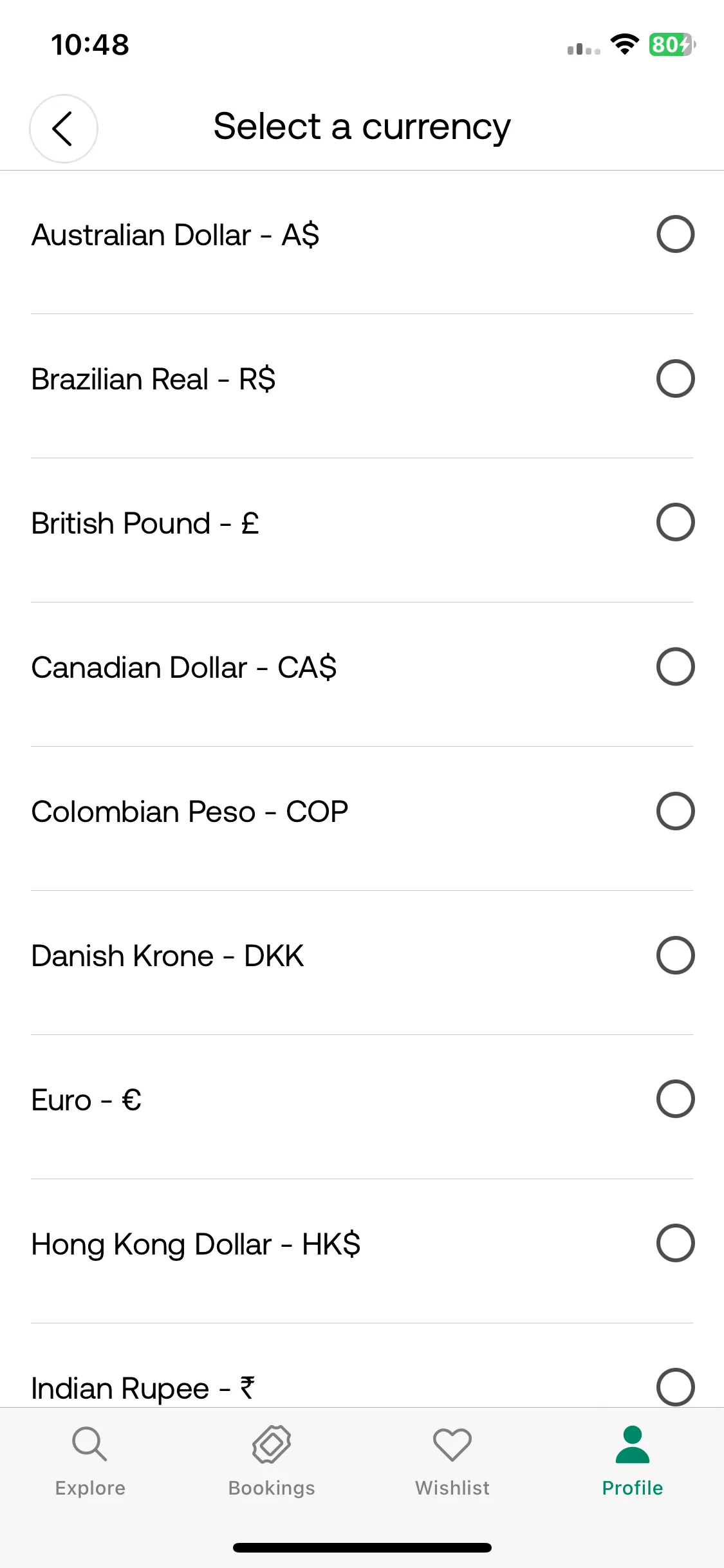Screen dimensions: 724x1568
Task: Open the Profile person icon
Action: (x=633, y=1444)
